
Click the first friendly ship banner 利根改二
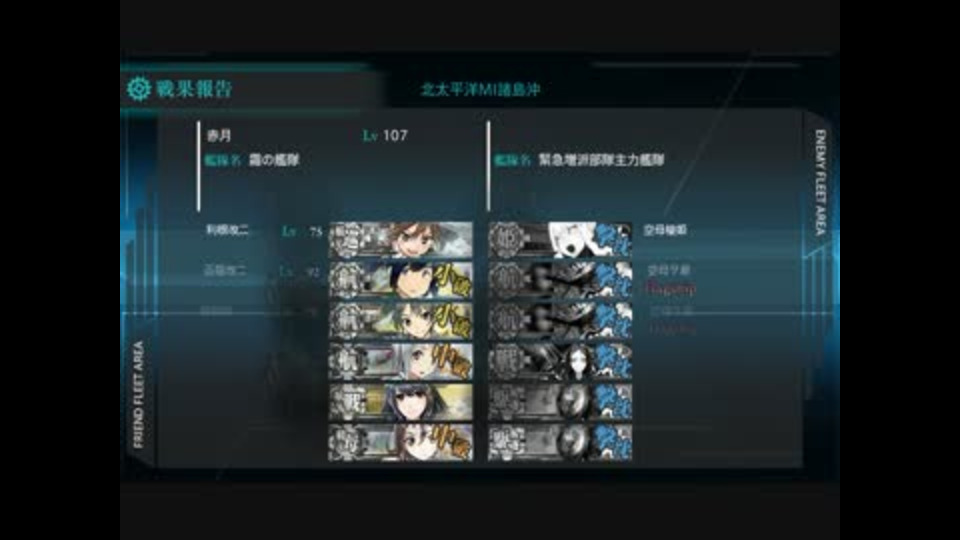(400, 240)
